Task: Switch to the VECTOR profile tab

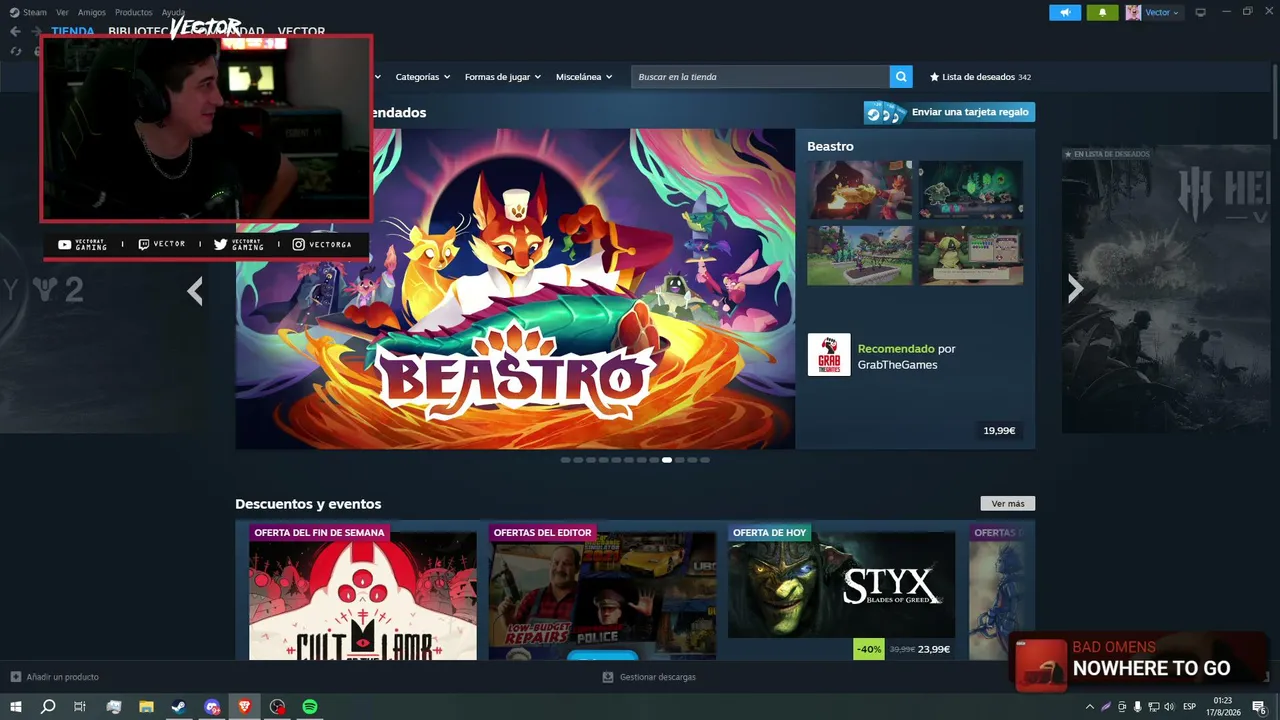Action: pyautogui.click(x=301, y=31)
